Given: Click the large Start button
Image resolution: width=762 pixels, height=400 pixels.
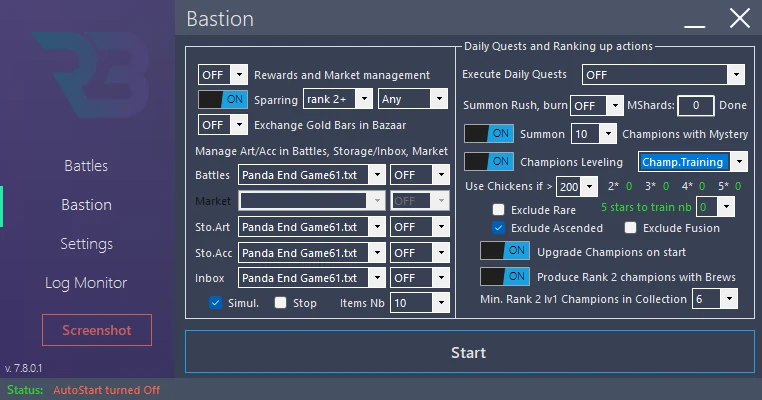Looking at the screenshot, I should pos(469,352).
